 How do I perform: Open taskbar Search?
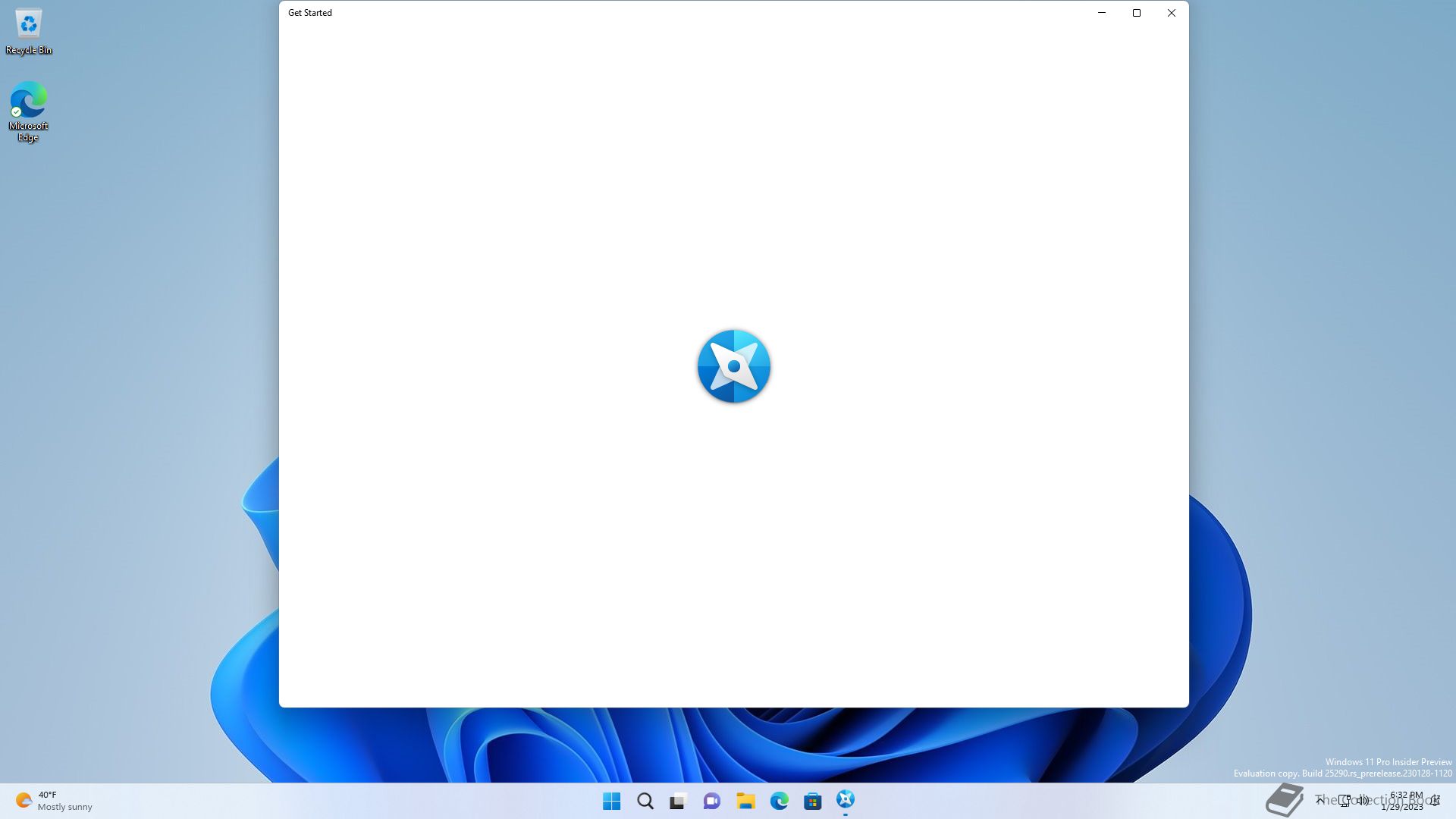[645, 801]
